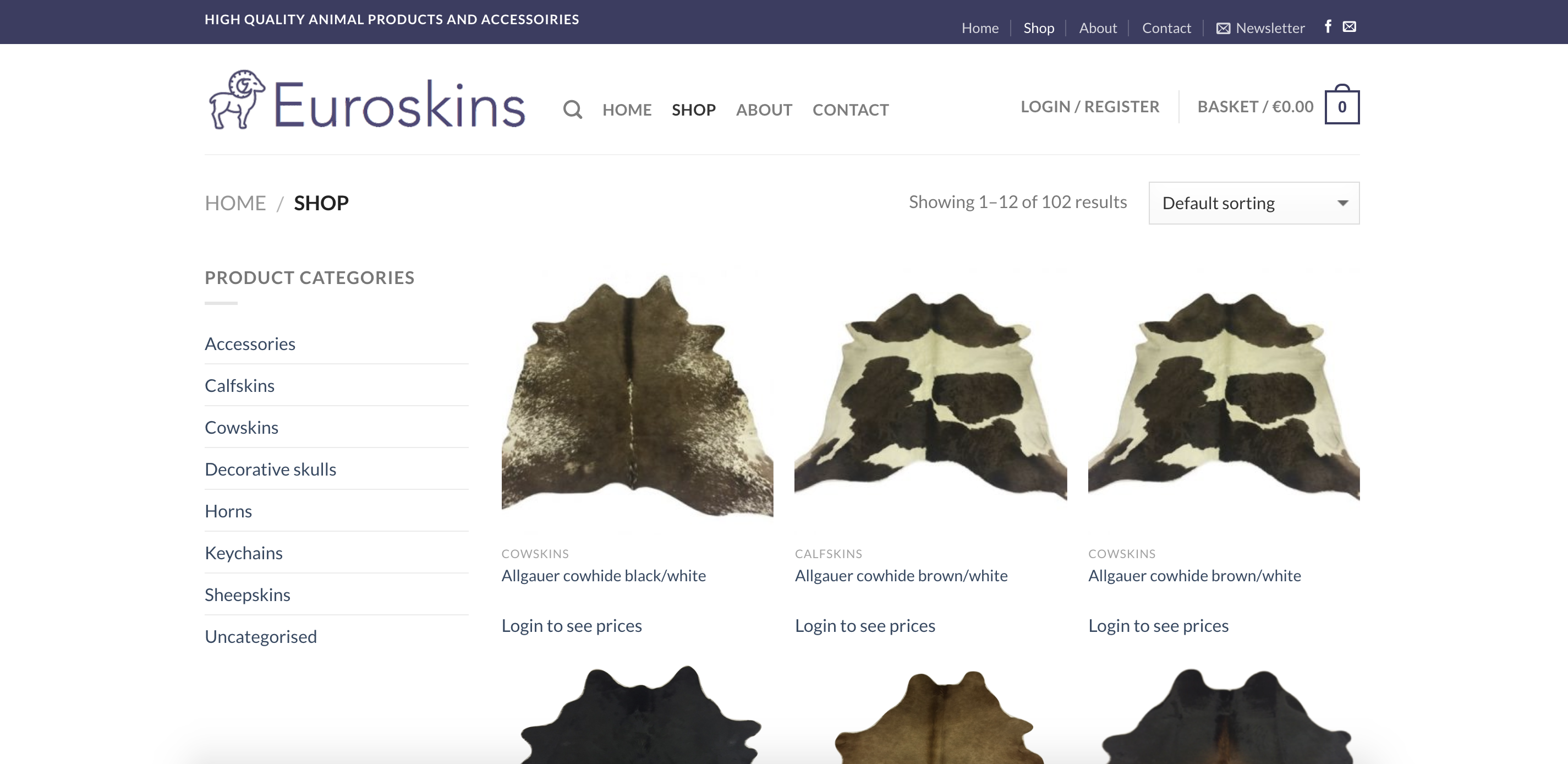Image resolution: width=1568 pixels, height=764 pixels.
Task: Open the basket bag icon showing 0
Action: coord(1341,107)
